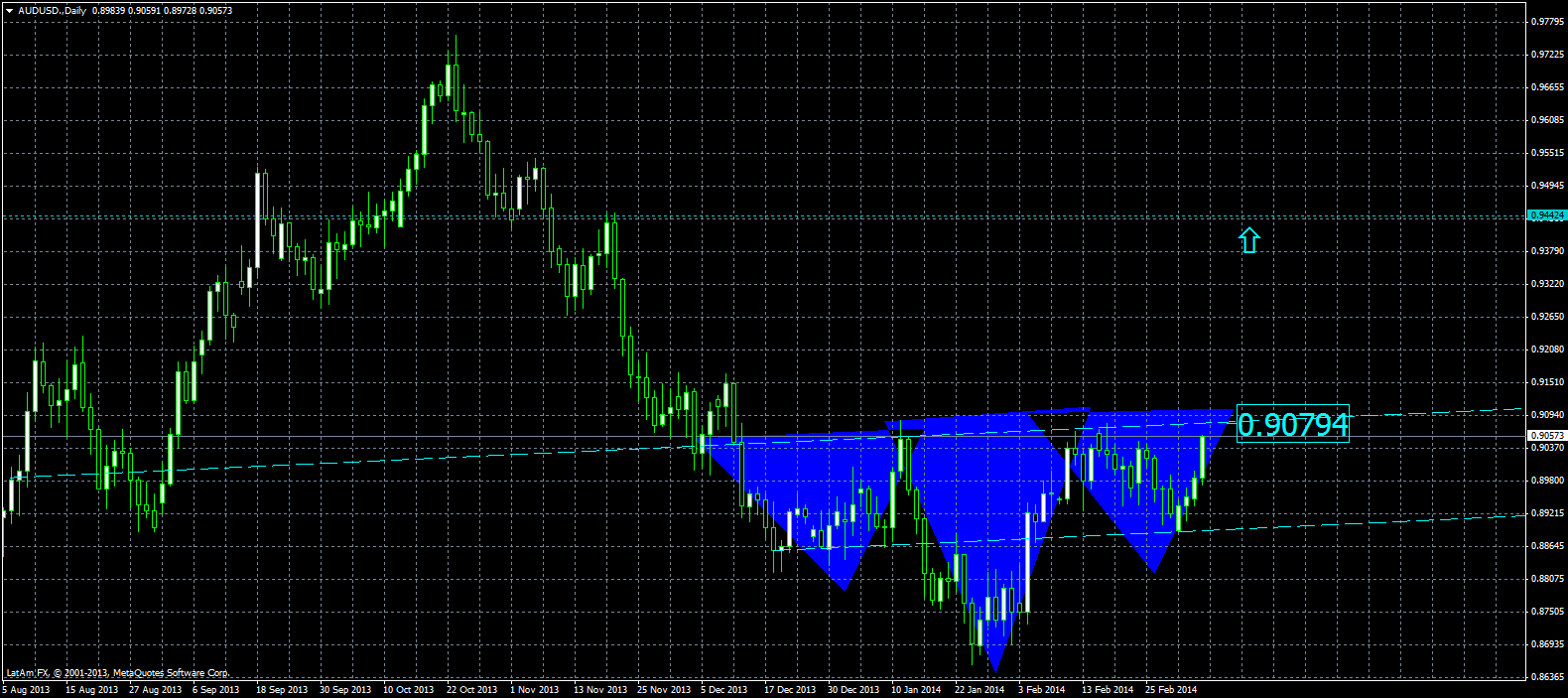Click the cyan up arrow marker
1568x698 pixels.
1249,240
